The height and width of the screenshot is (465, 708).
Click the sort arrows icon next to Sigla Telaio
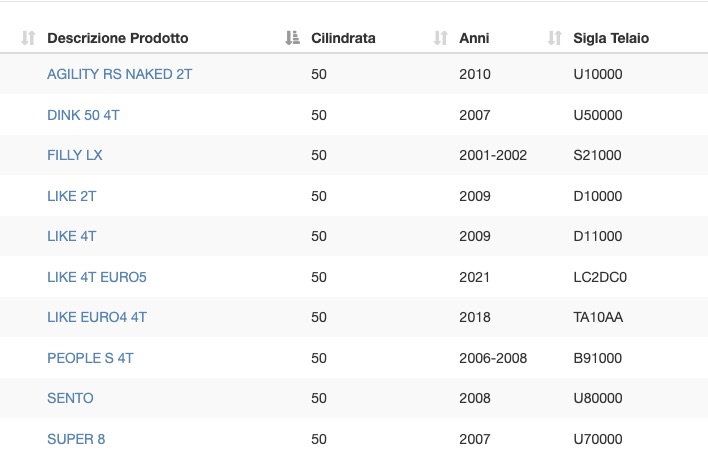pyautogui.click(x=554, y=38)
